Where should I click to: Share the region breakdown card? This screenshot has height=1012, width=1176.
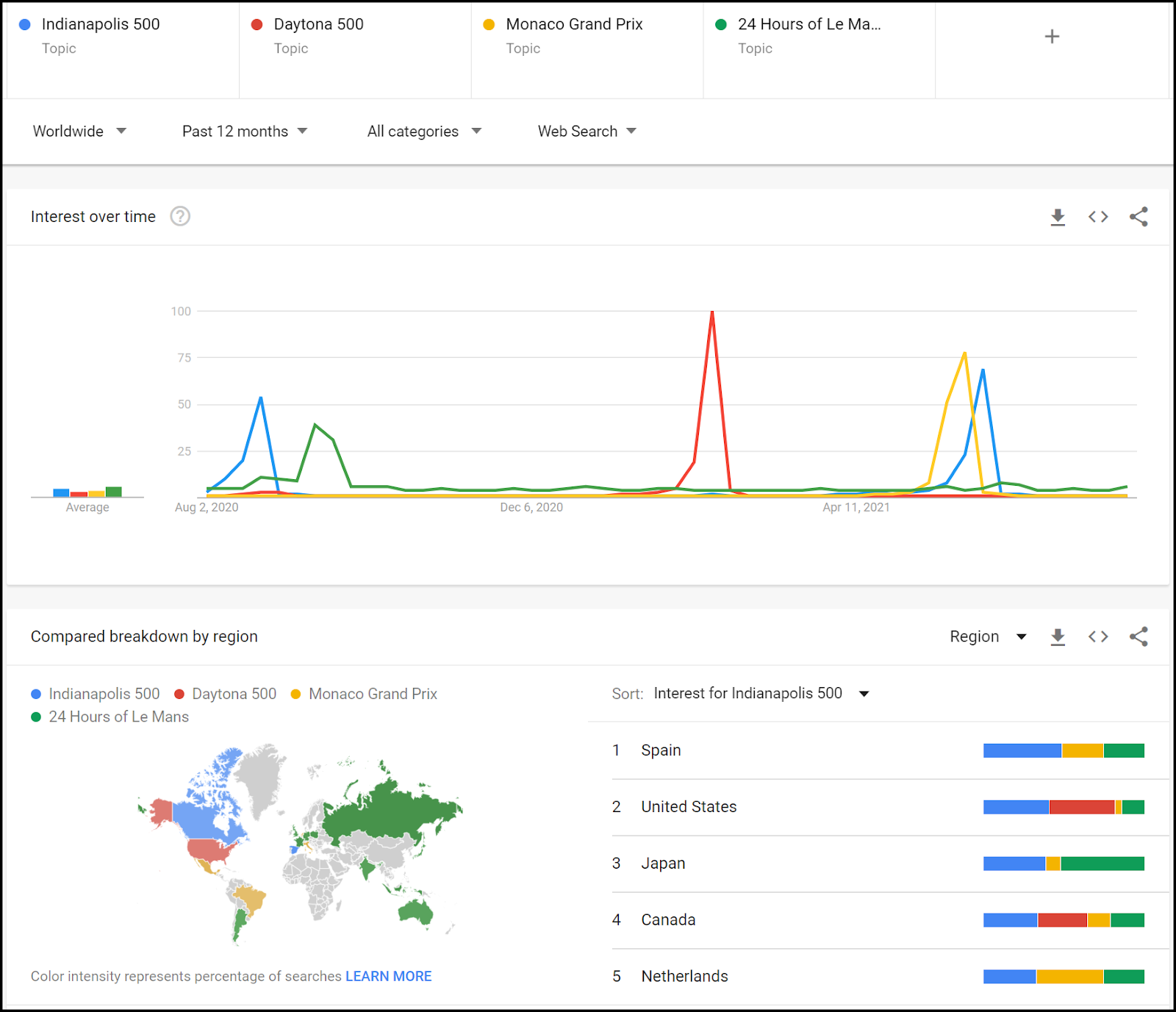pos(1139,636)
